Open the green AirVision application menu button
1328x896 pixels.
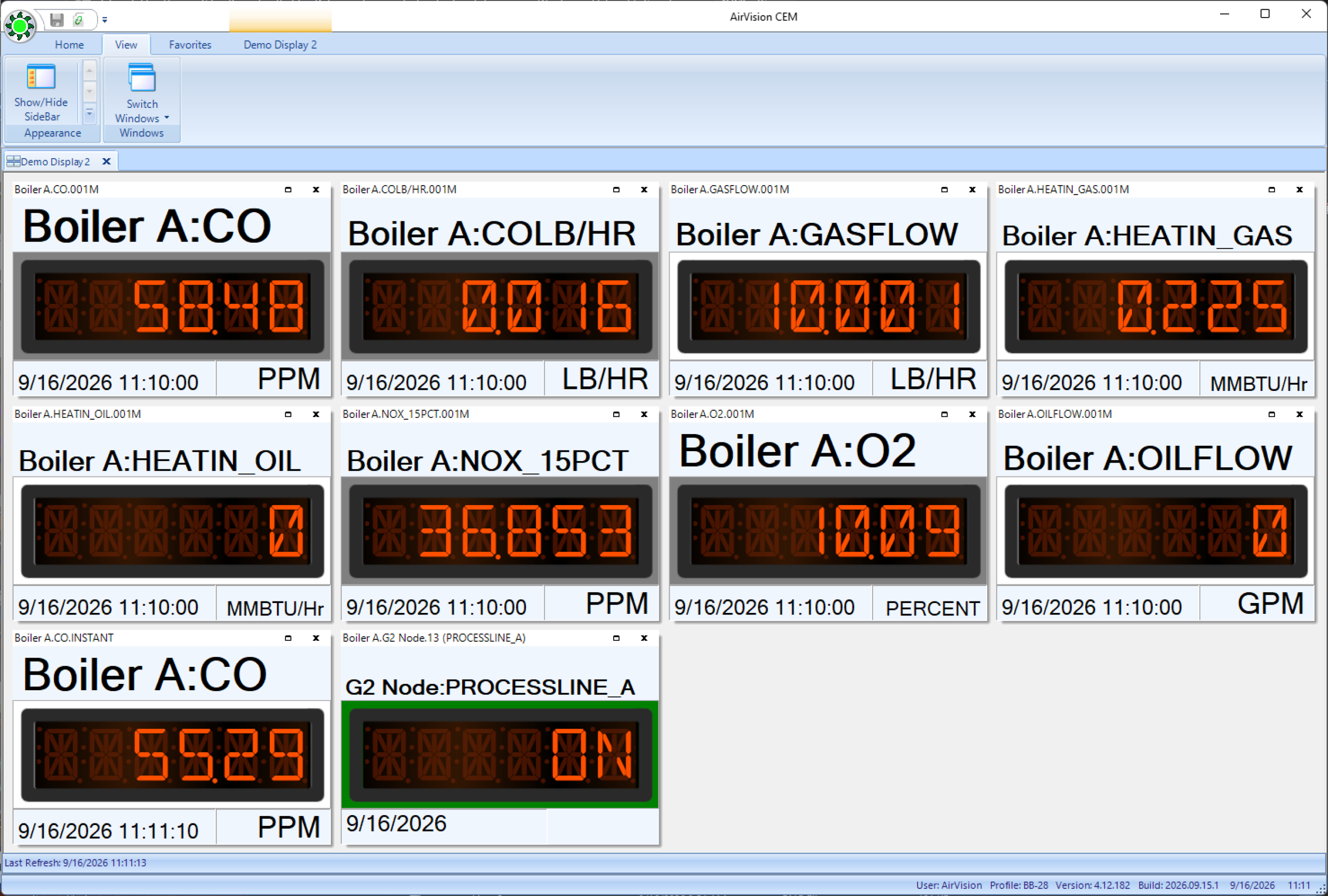[20, 25]
